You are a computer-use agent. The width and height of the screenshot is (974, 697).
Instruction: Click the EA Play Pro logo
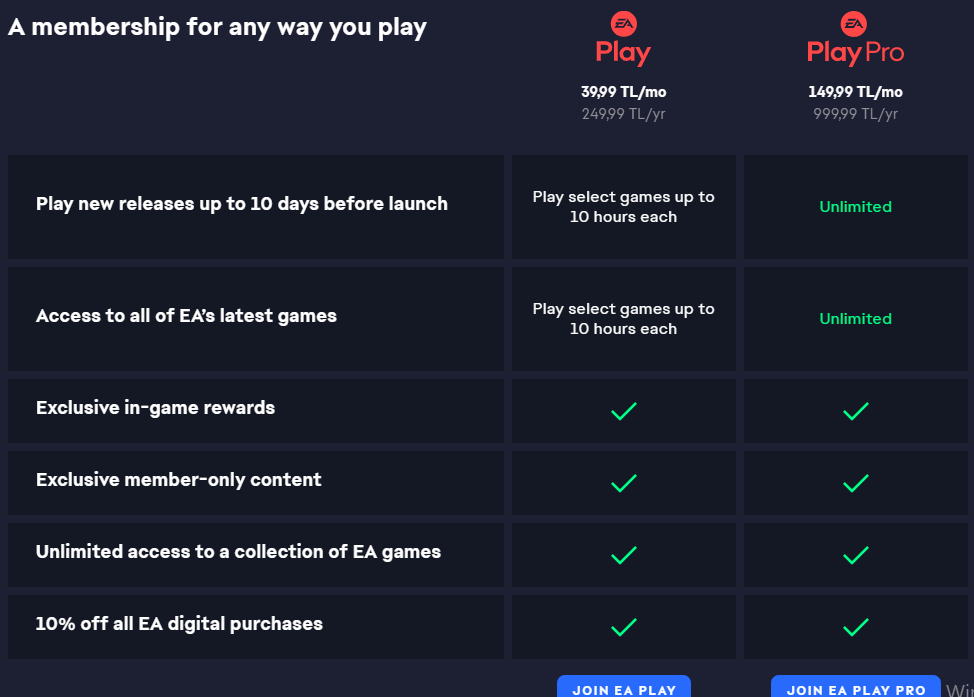pos(855,39)
